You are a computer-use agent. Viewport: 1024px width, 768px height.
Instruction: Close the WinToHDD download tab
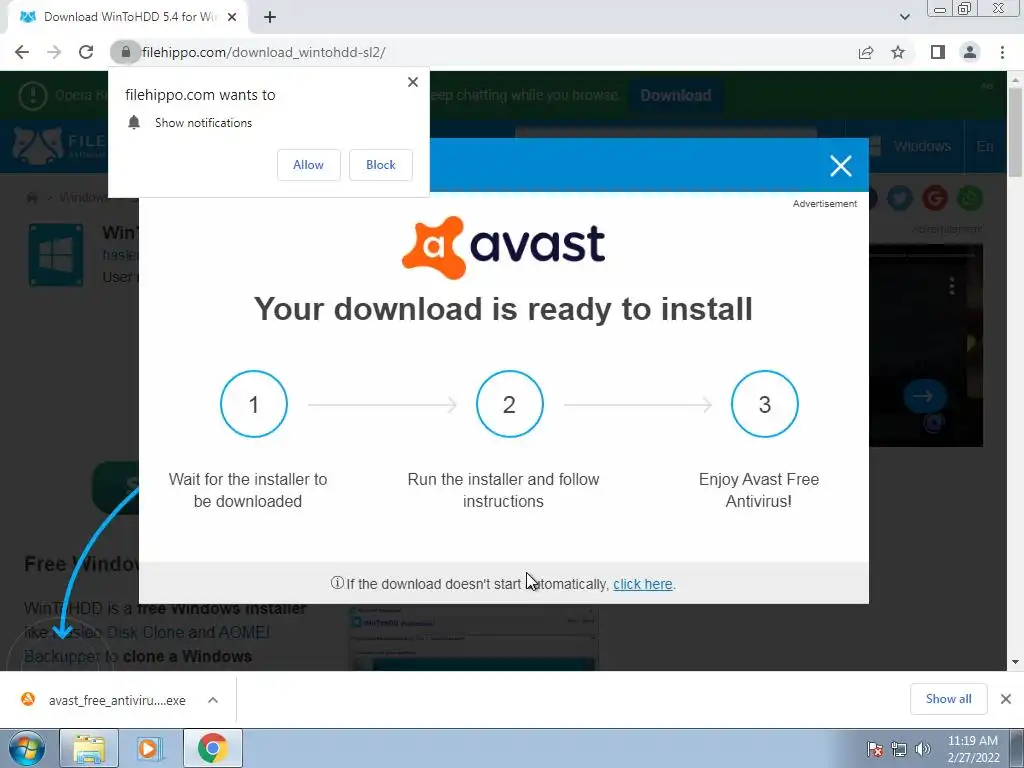232,17
